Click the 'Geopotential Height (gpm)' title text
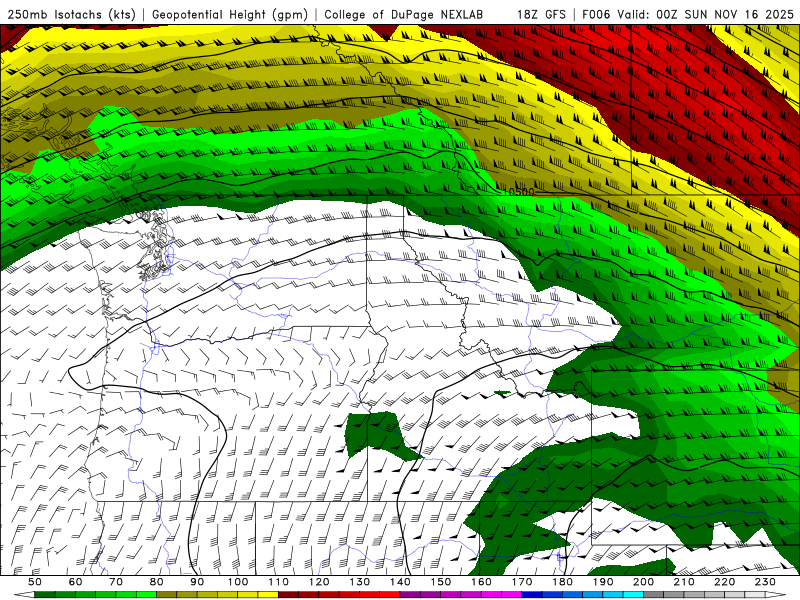800x600 pixels. (230, 14)
